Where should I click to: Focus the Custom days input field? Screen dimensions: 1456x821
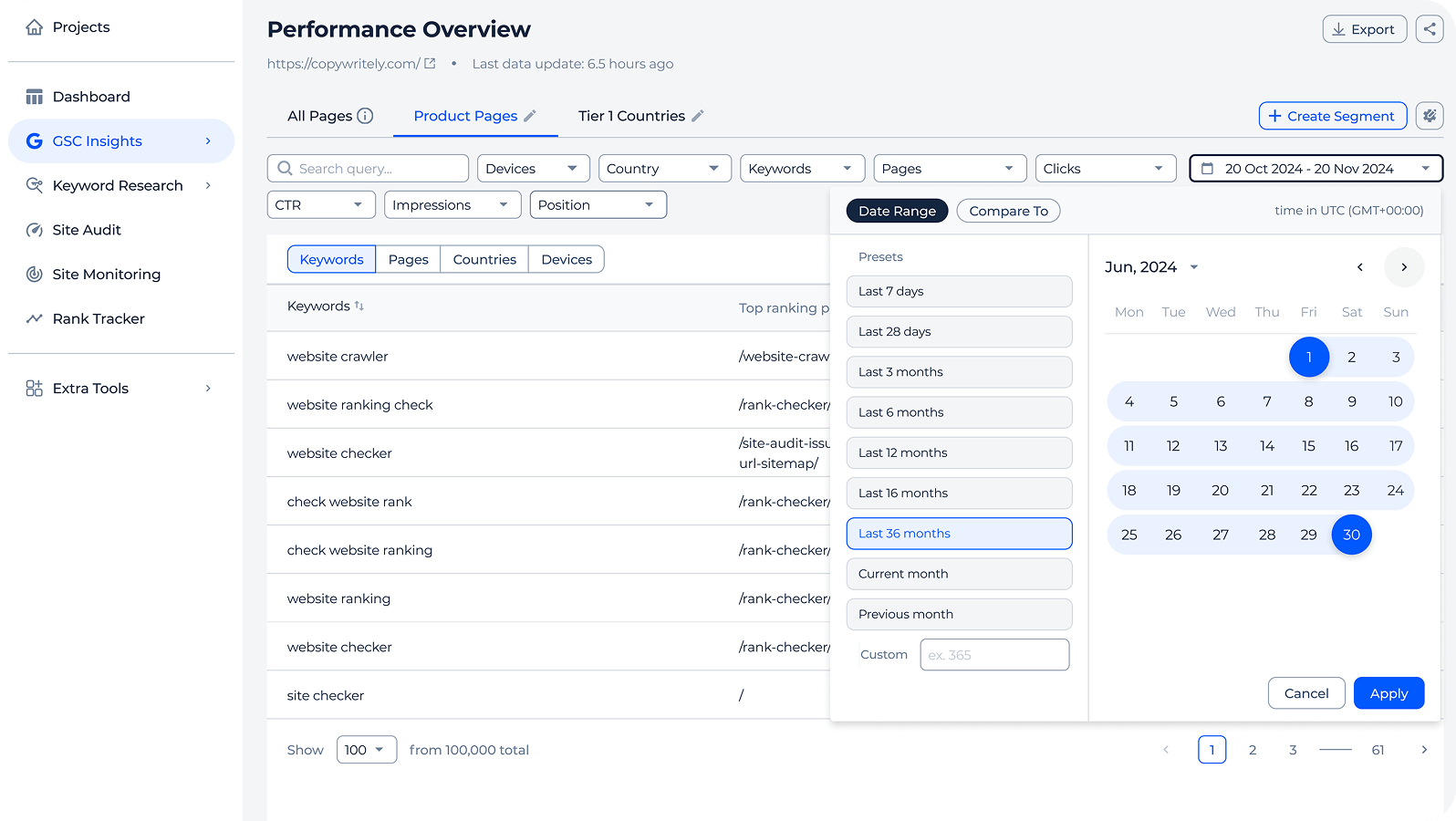(x=994, y=655)
